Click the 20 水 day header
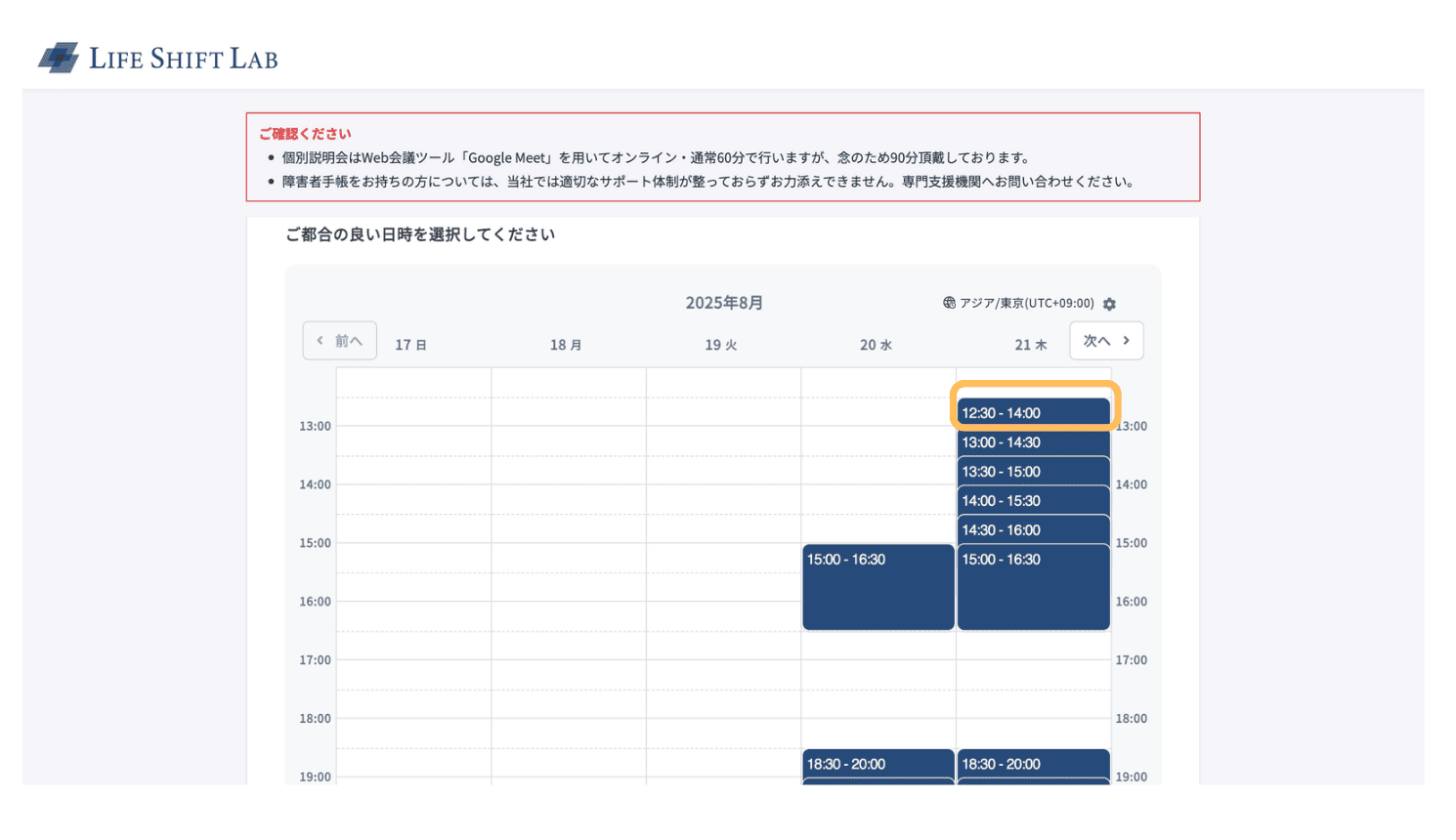 [x=876, y=345]
